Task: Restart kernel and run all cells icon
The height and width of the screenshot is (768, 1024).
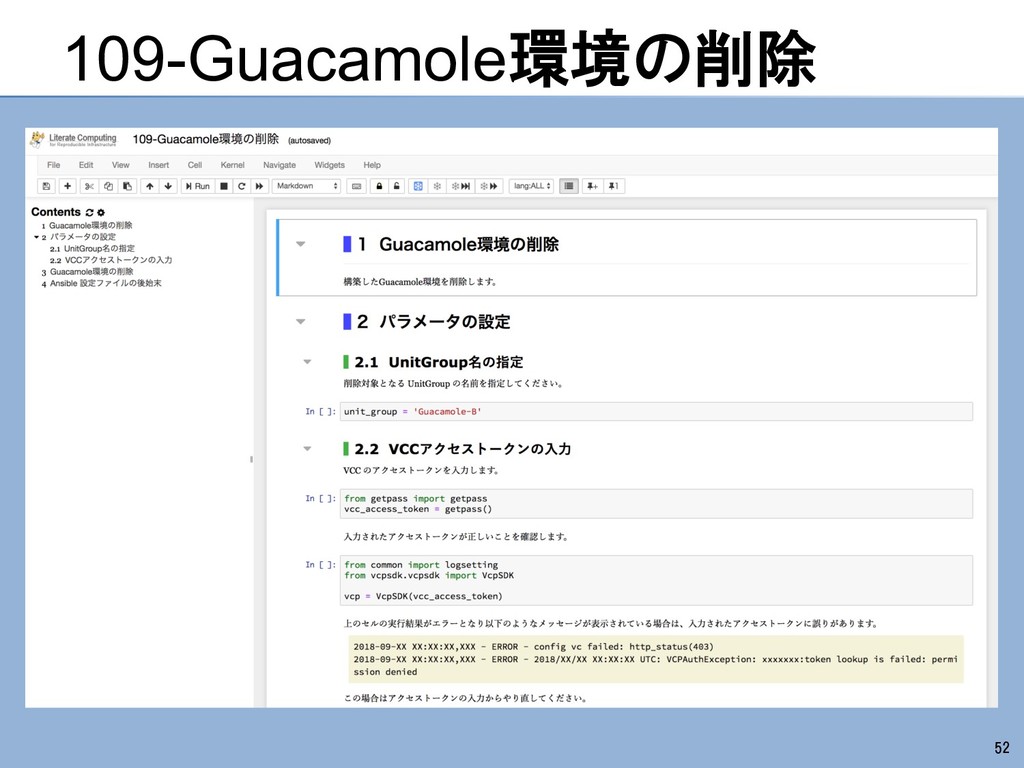Action: pyautogui.click(x=259, y=186)
